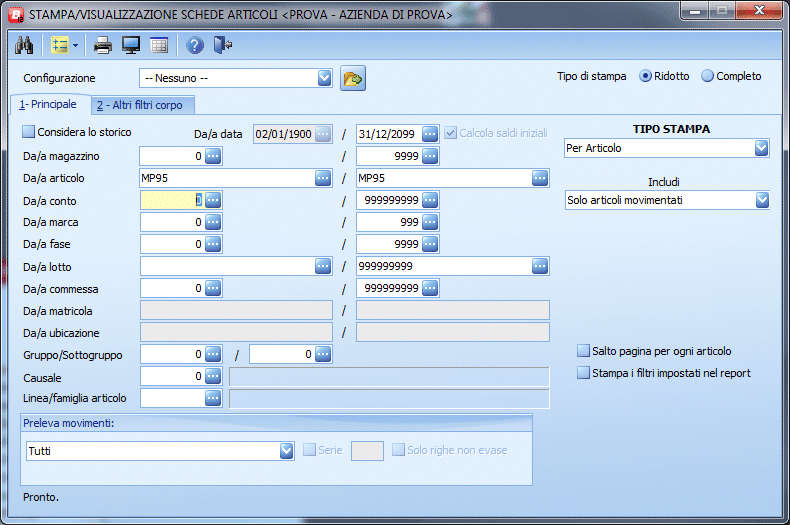Open lookup for Sottogruppo field
This screenshot has height=525, width=790.
(323, 354)
